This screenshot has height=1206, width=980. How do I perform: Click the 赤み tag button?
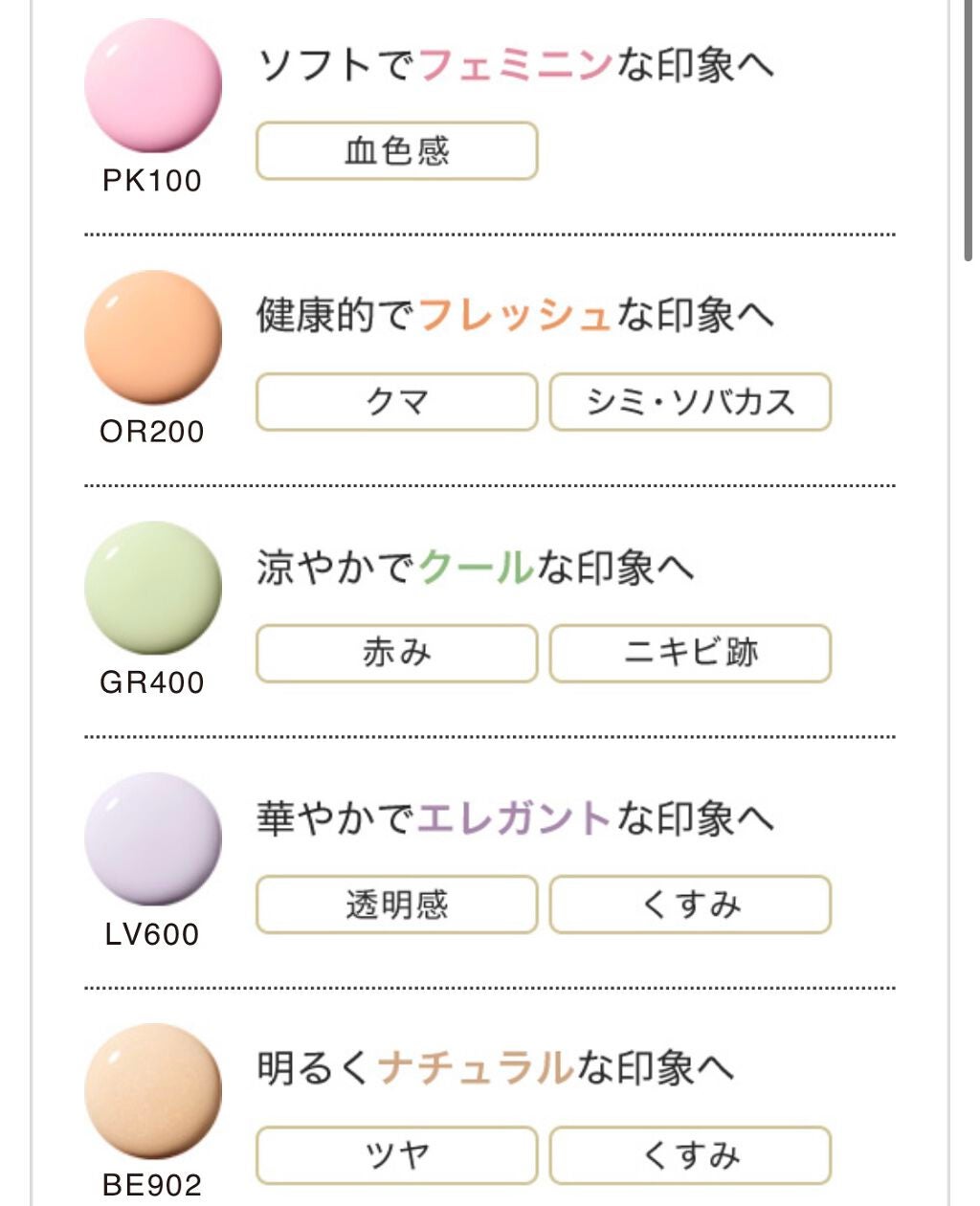tap(397, 654)
